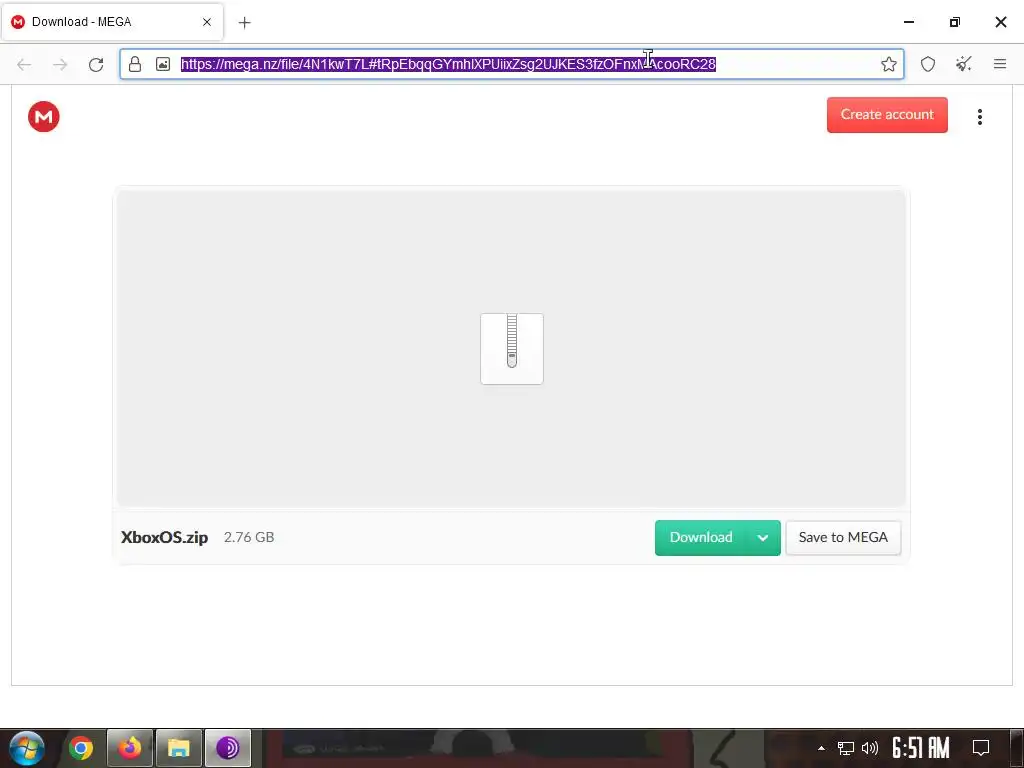Open a new tab with plus button
Image resolution: width=1024 pixels, height=768 pixels.
(244, 23)
